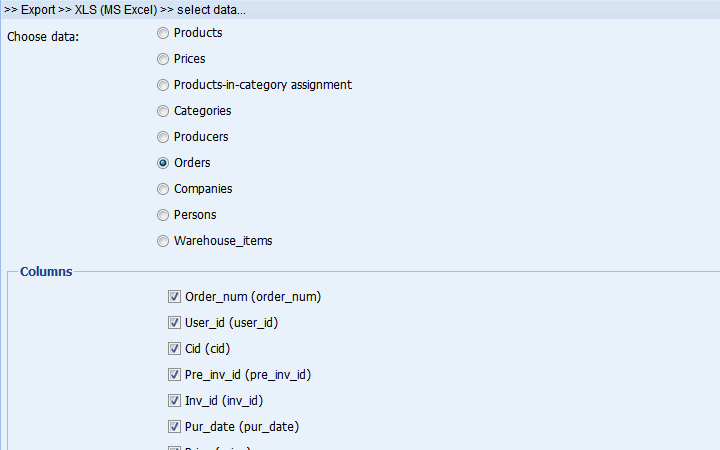Toggle the User_id column checkbox
Viewport: 720px width, 450px height.
(174, 323)
